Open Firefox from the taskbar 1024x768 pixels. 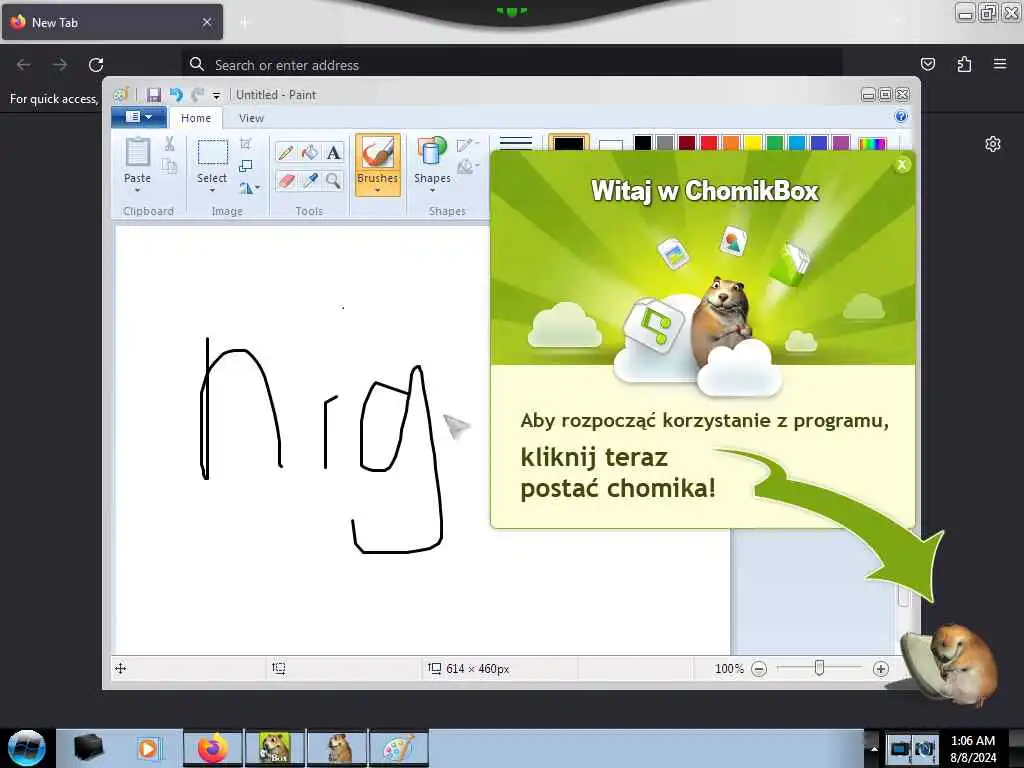pos(213,748)
